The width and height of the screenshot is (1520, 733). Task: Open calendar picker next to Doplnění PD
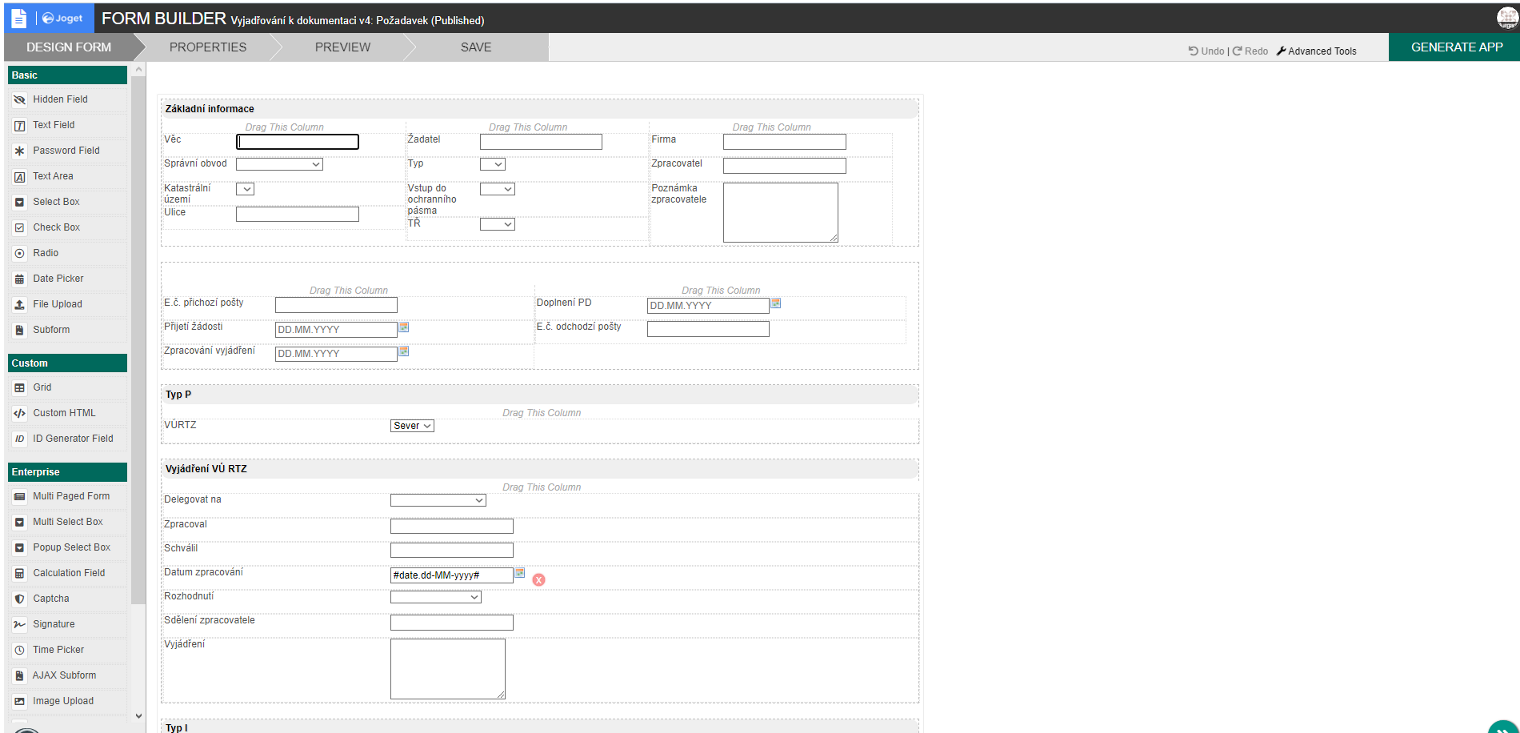(777, 302)
